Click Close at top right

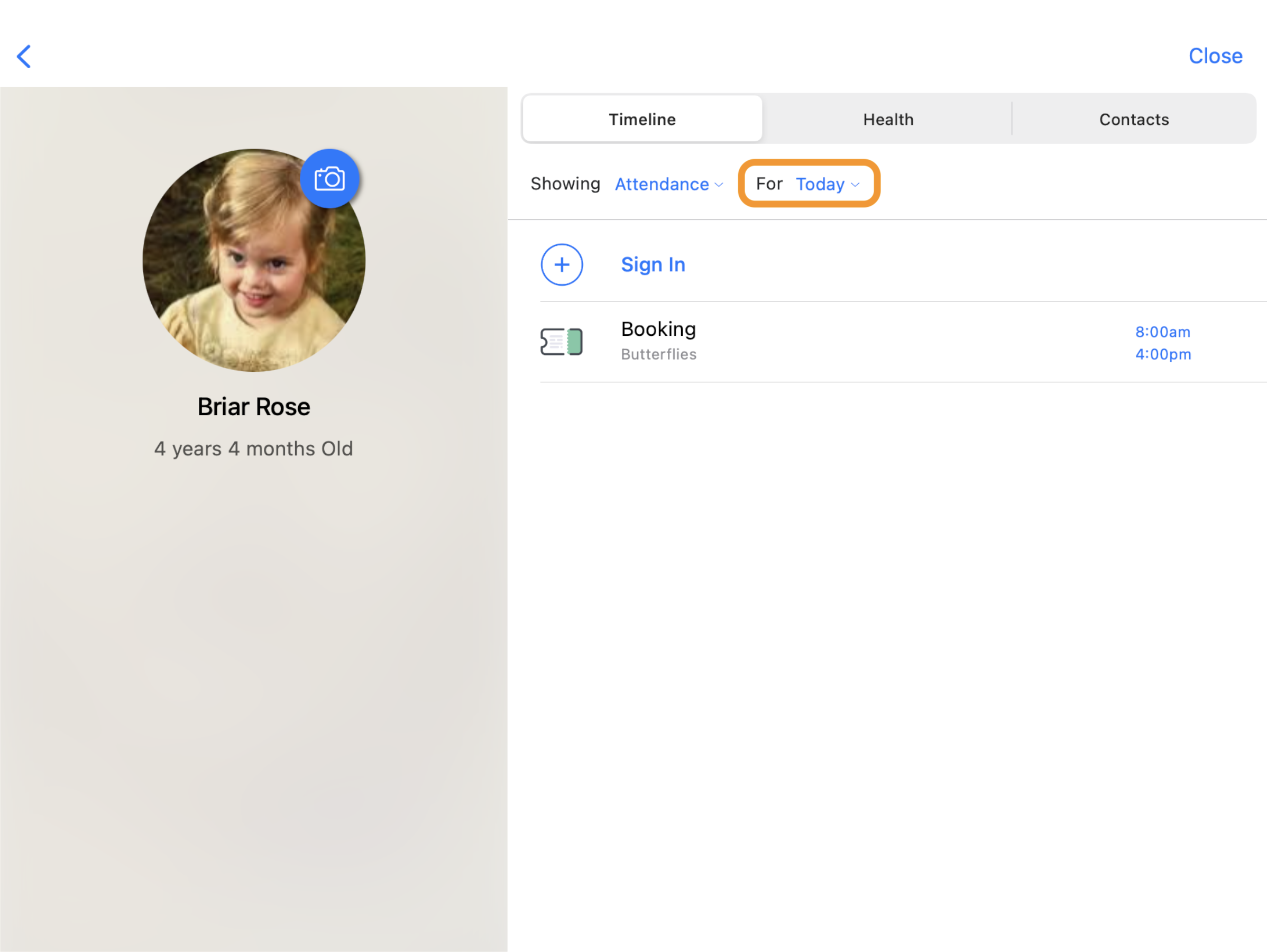pos(1216,56)
